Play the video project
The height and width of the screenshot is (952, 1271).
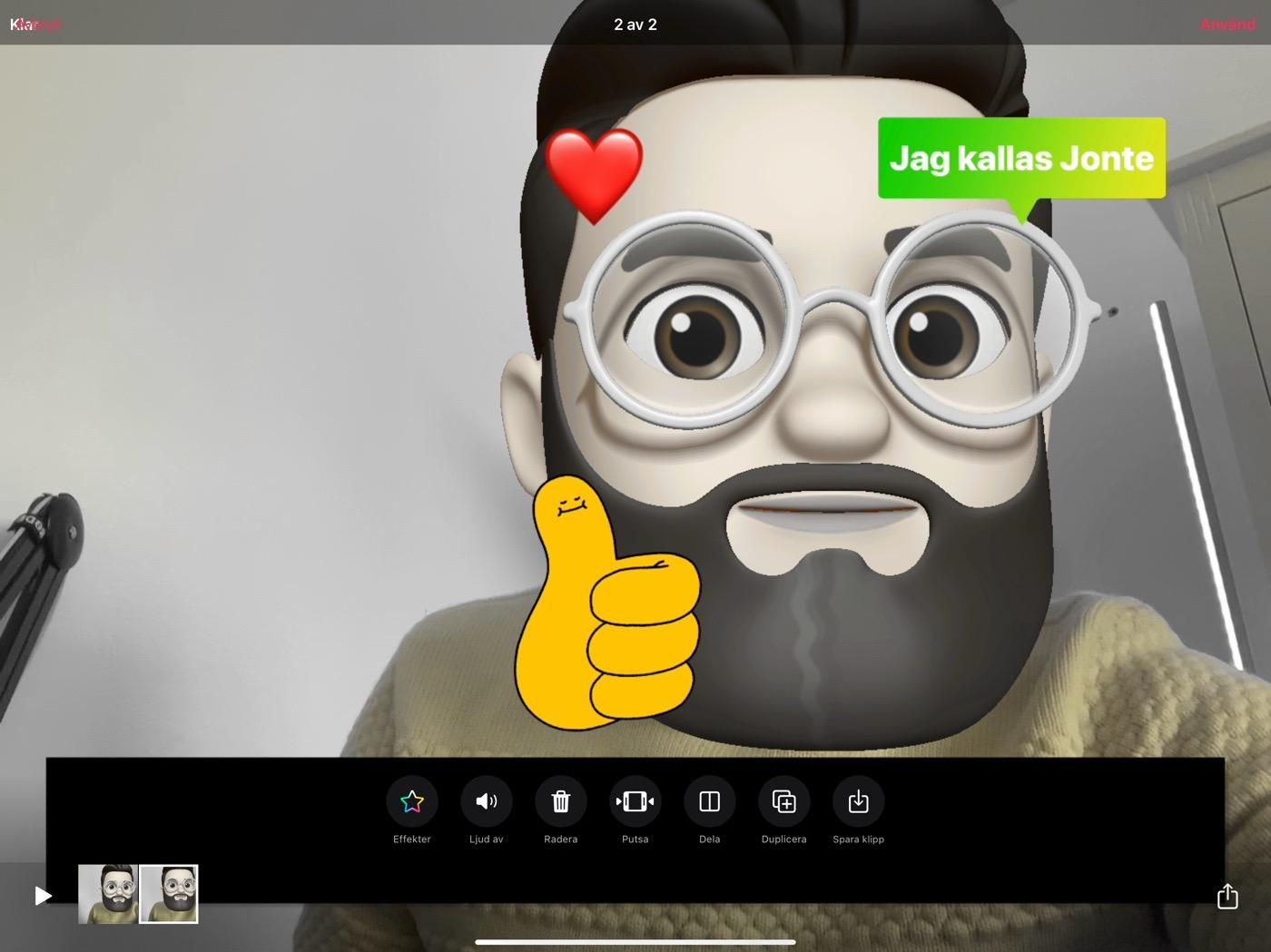coord(43,896)
